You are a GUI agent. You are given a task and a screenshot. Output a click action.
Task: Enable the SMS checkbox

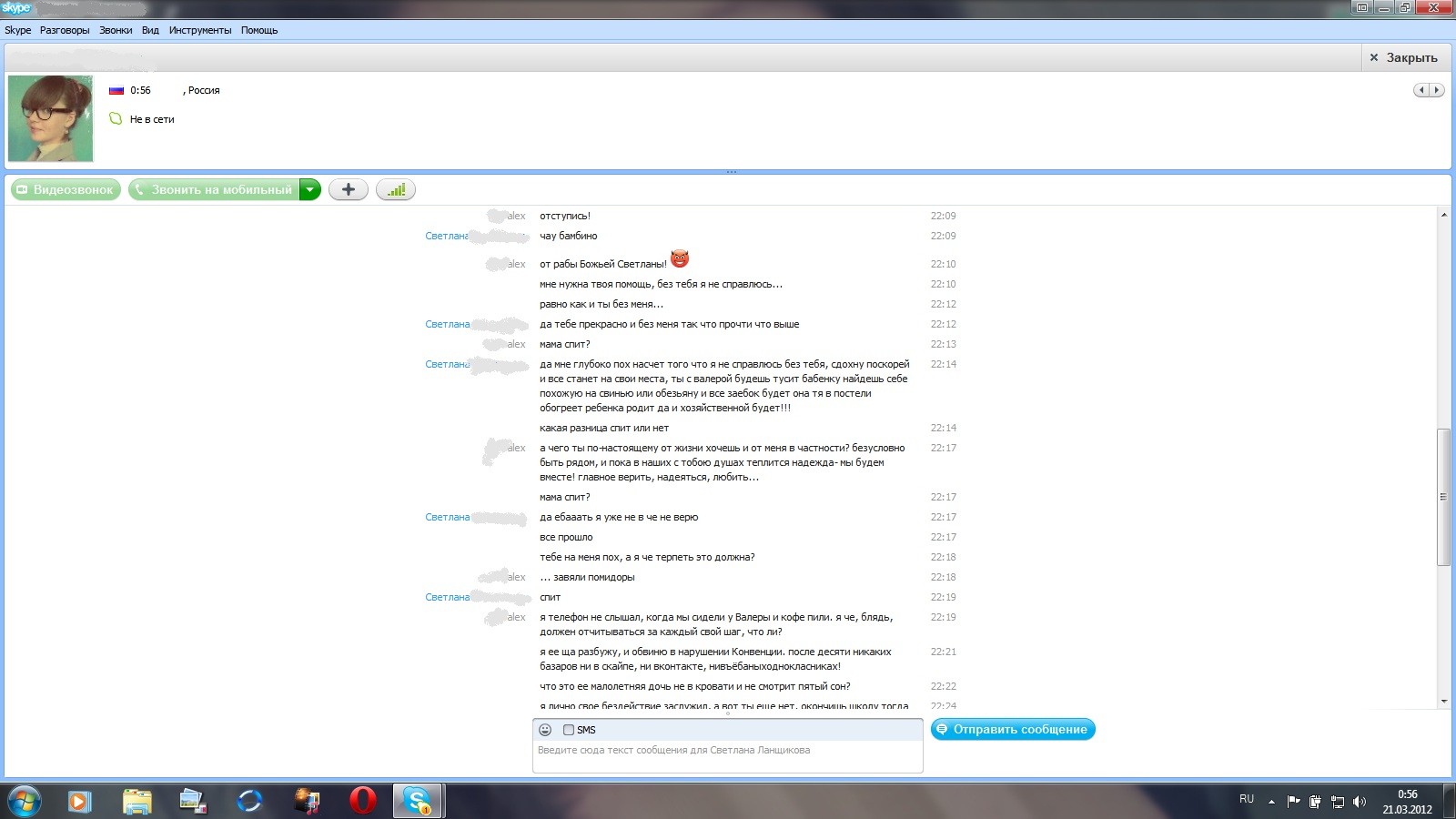[569, 730]
